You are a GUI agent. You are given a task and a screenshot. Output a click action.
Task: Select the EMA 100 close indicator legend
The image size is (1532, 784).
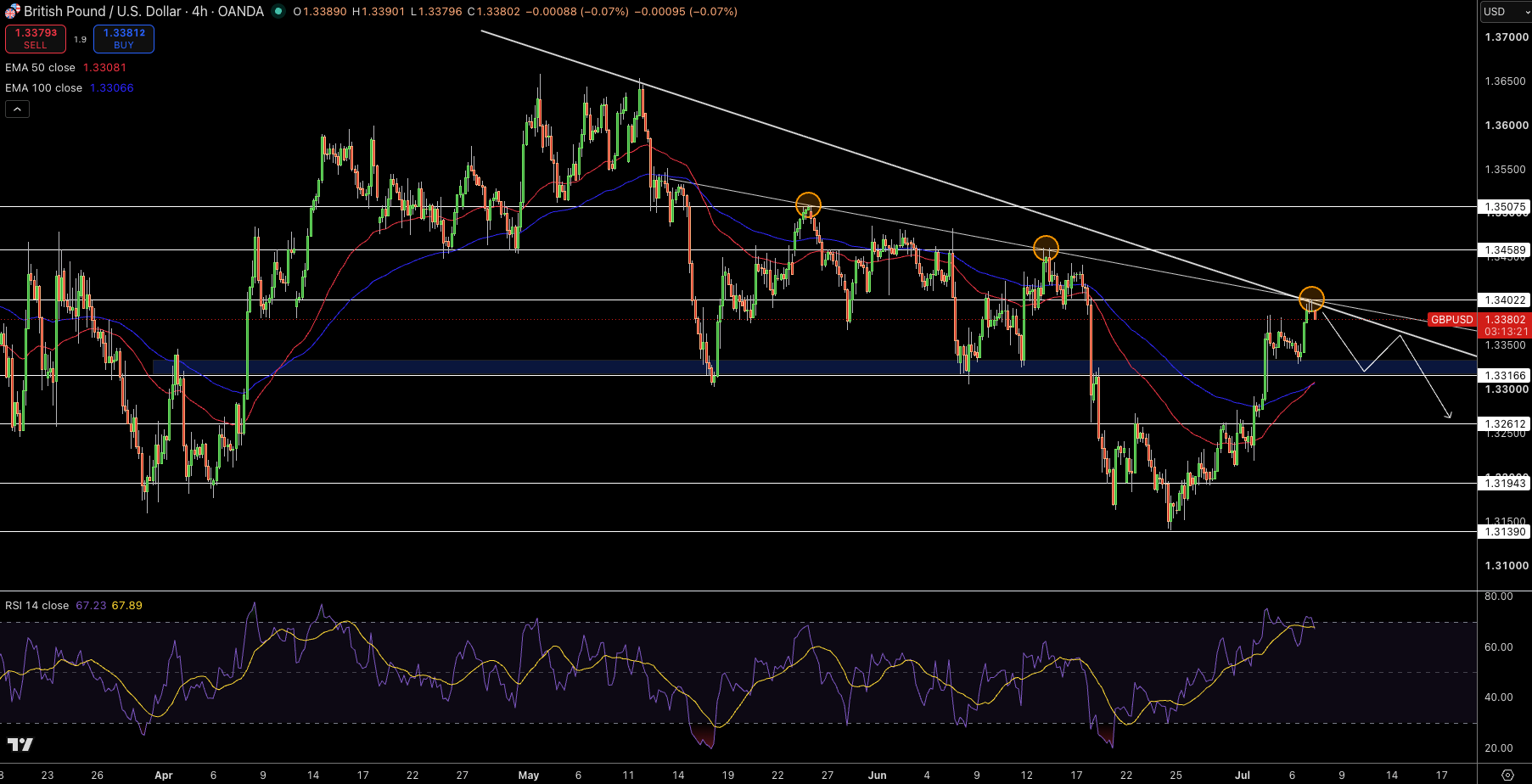(43, 88)
